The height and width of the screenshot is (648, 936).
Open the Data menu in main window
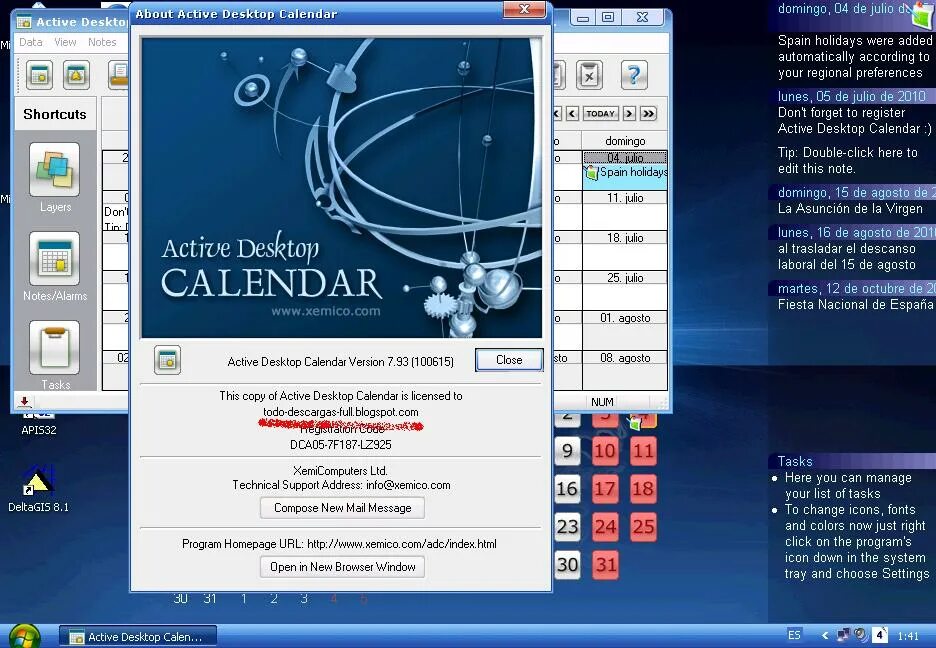30,42
